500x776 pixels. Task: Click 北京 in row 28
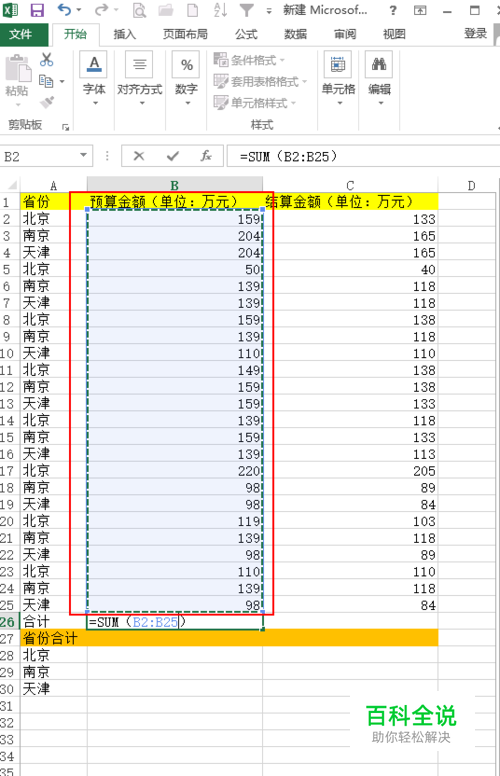(x=53, y=655)
